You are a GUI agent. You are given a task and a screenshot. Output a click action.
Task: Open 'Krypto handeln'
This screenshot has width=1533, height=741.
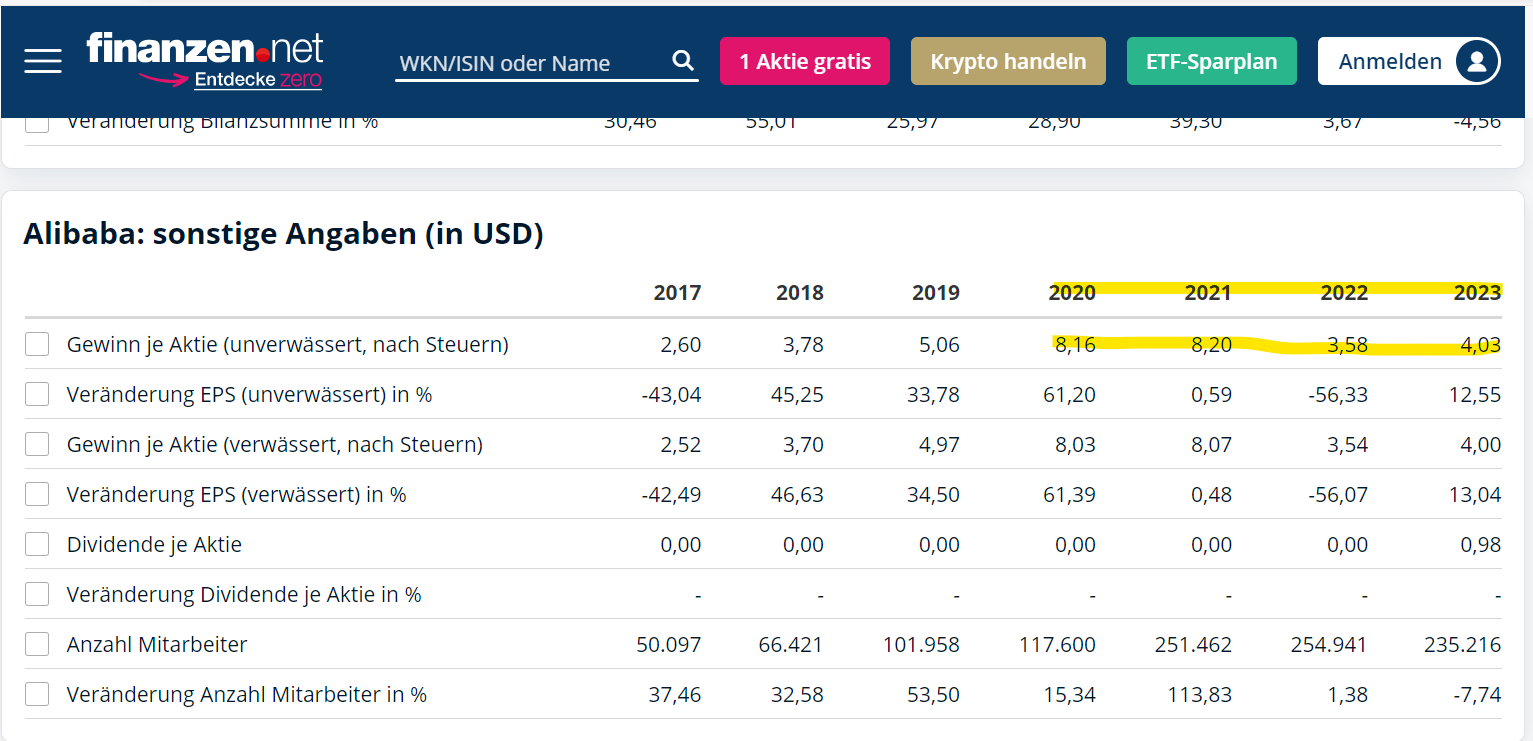tap(1007, 60)
